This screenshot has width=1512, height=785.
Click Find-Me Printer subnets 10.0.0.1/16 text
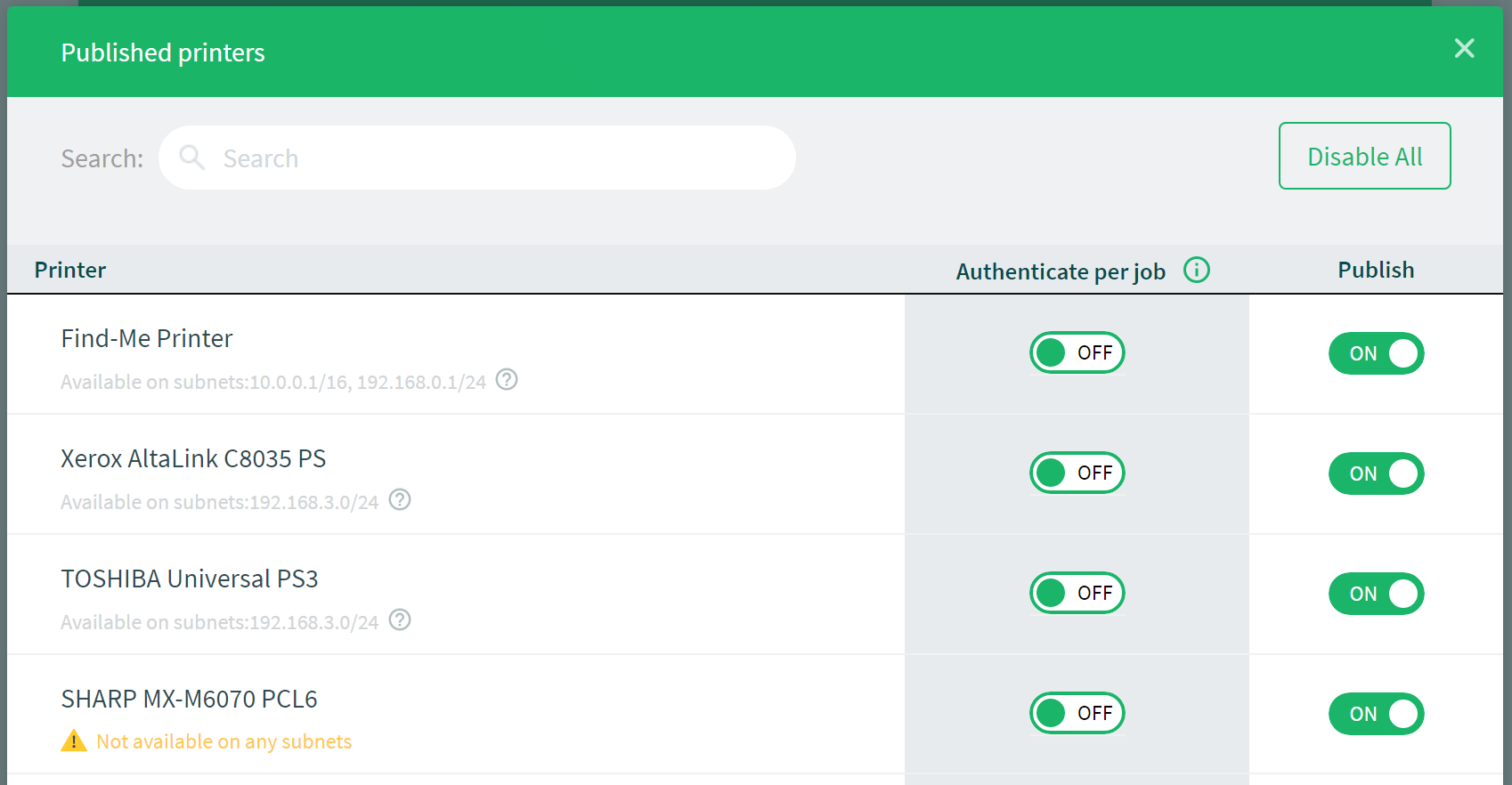(273, 382)
